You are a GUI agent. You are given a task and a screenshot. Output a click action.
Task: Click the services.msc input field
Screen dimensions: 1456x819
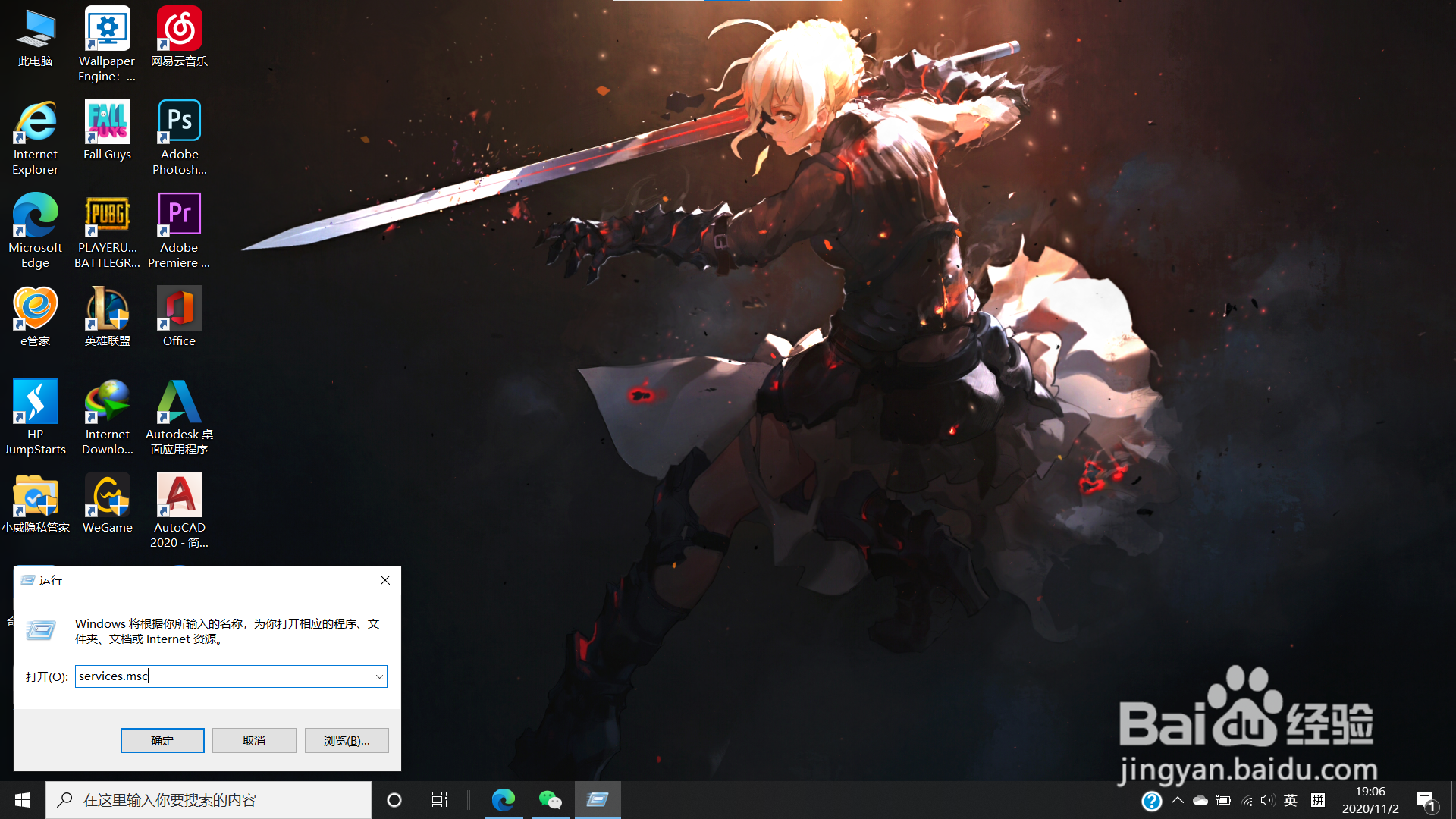coord(220,676)
